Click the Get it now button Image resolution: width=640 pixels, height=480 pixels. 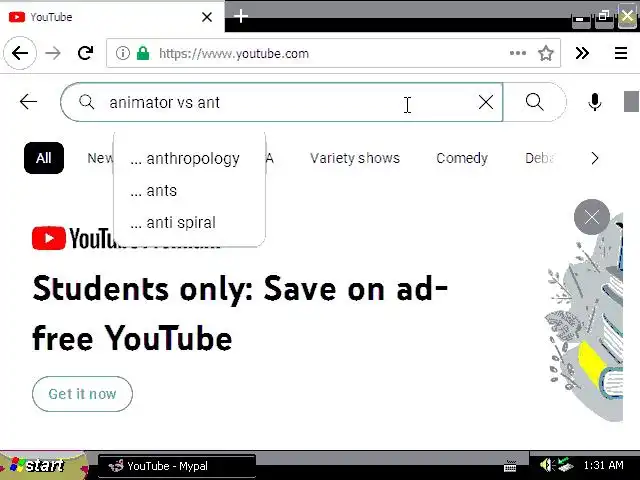[x=82, y=394]
